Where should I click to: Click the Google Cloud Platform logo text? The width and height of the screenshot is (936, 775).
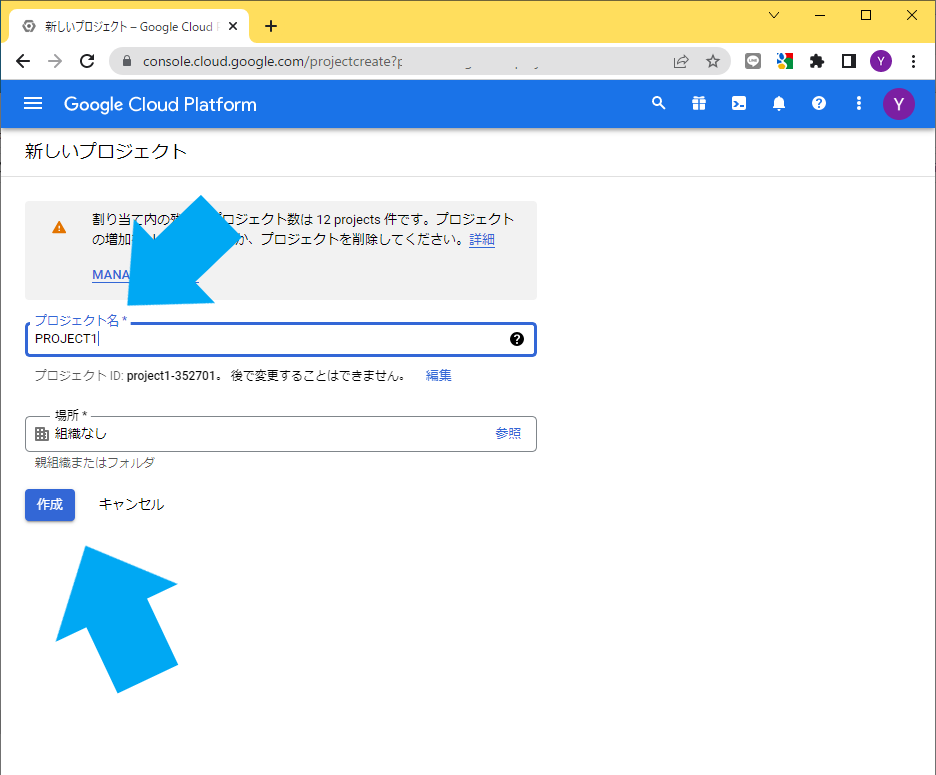pyautogui.click(x=160, y=104)
